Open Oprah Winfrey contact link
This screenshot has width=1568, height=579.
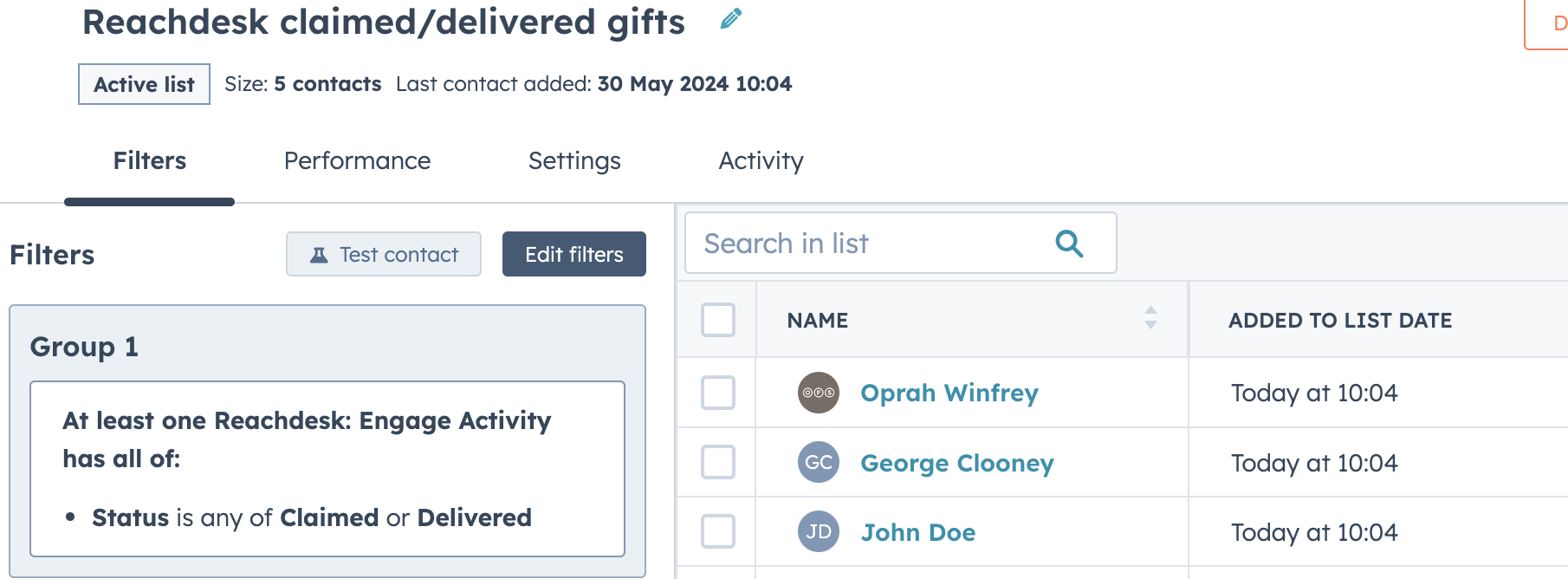(949, 393)
